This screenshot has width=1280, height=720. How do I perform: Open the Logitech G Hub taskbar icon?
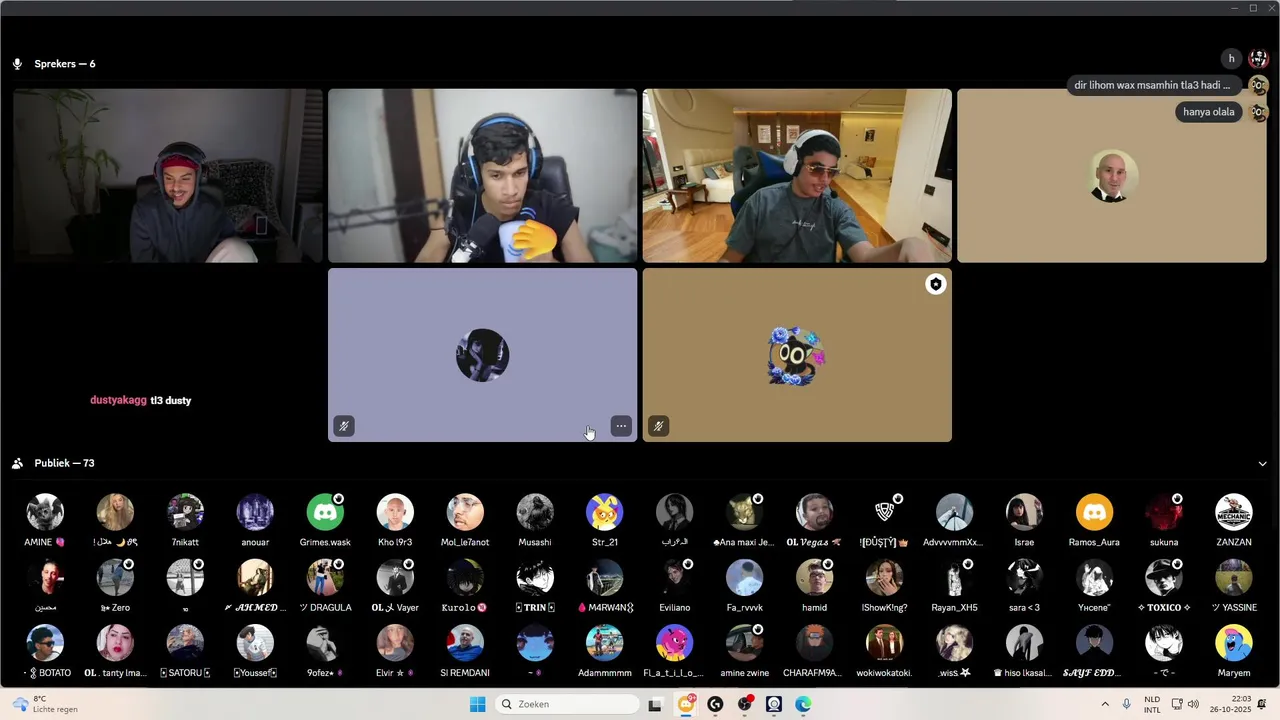[715, 704]
